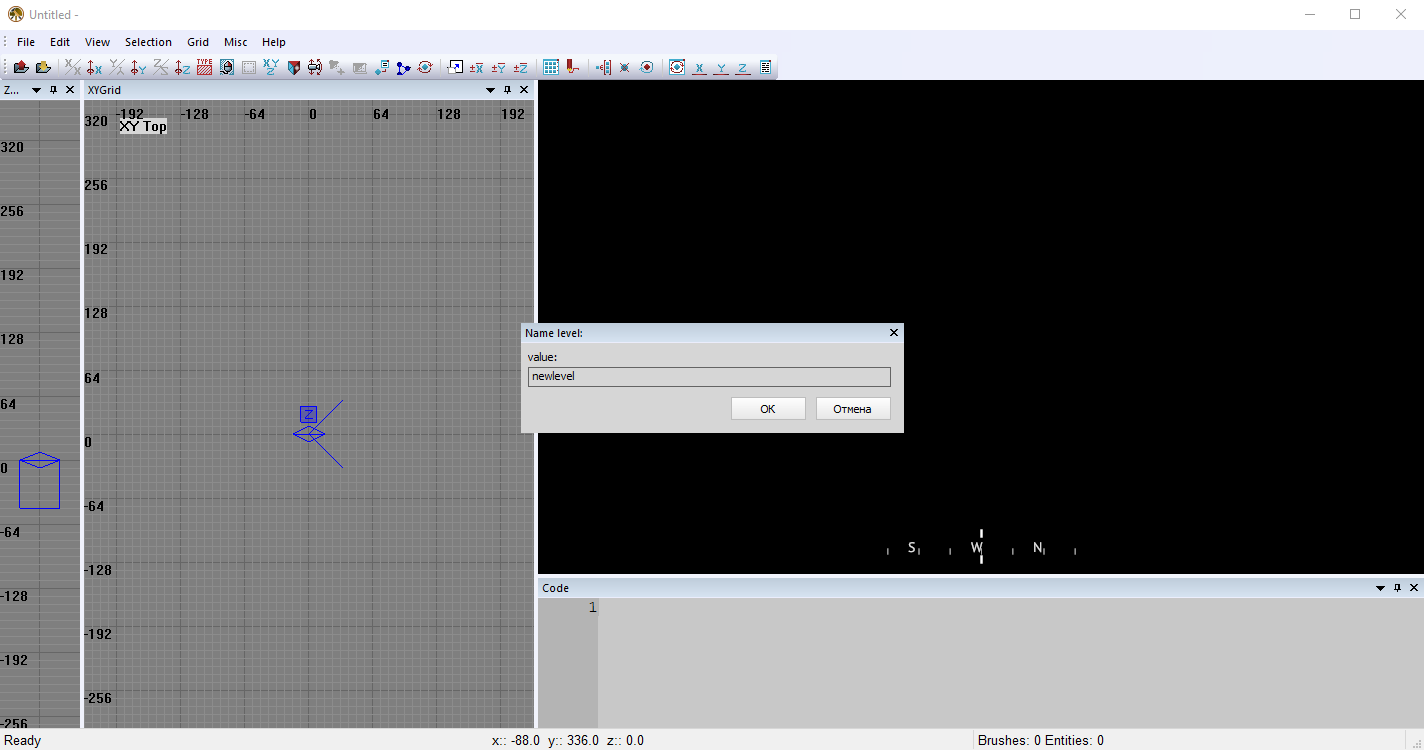Click the red TYPE hatch icon
This screenshot has width=1424, height=750.
pyautogui.click(x=204, y=67)
